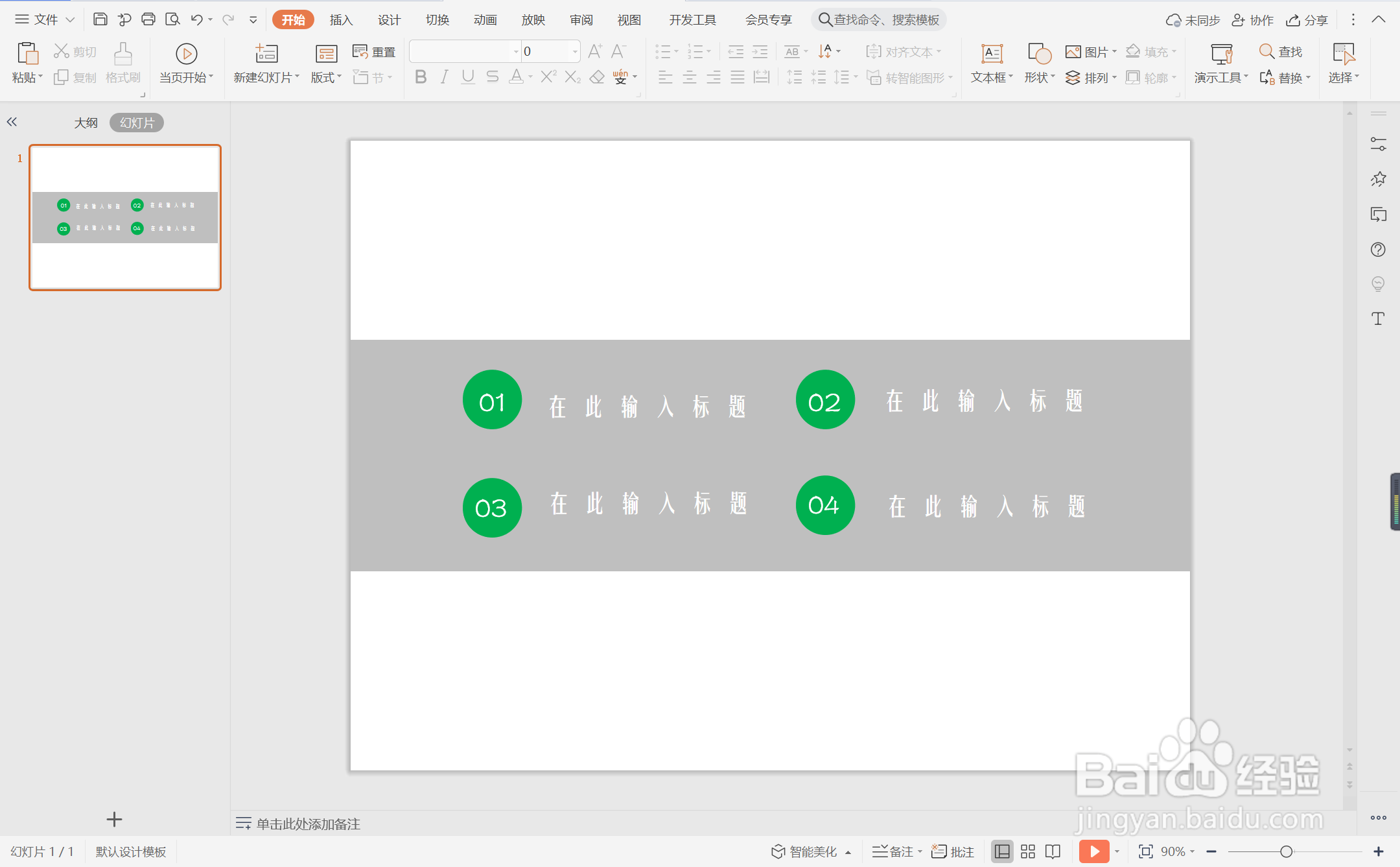Switch to slide sorter grid view
This screenshot has height=867, width=1400.
point(1028,851)
